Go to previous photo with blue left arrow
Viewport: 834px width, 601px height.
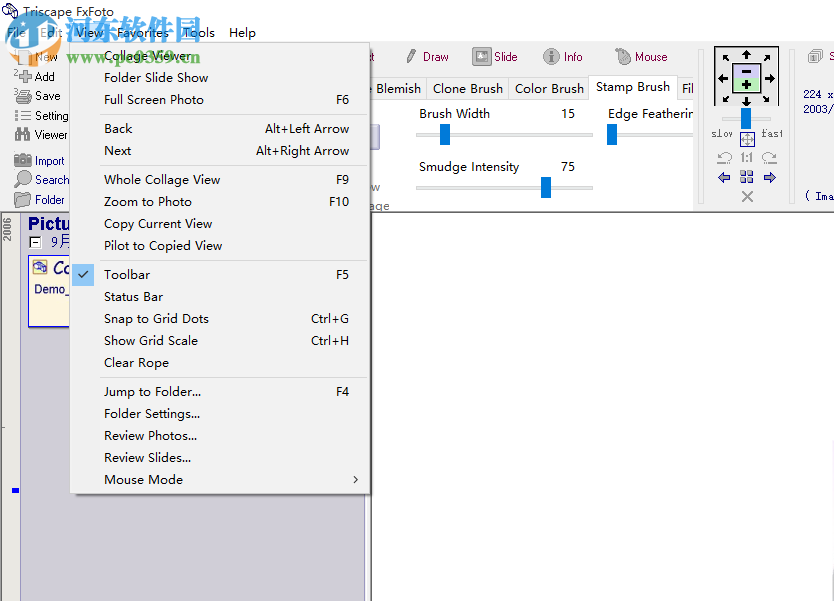[x=724, y=177]
